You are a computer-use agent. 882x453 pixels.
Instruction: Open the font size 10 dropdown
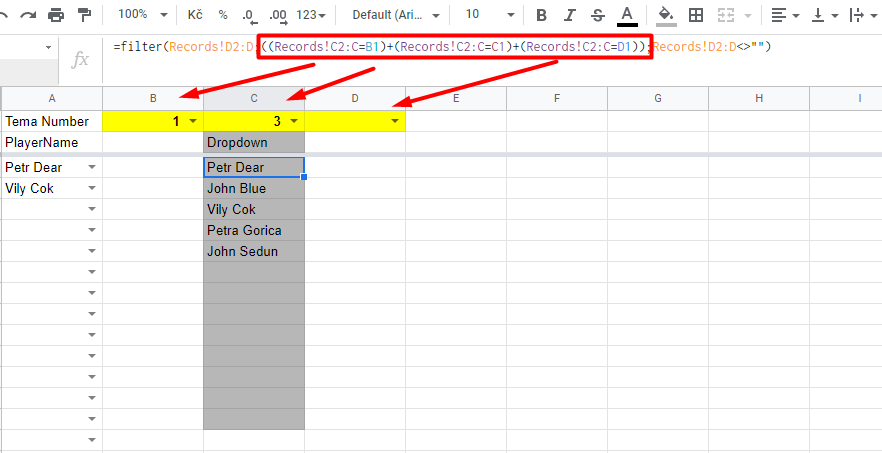point(489,15)
